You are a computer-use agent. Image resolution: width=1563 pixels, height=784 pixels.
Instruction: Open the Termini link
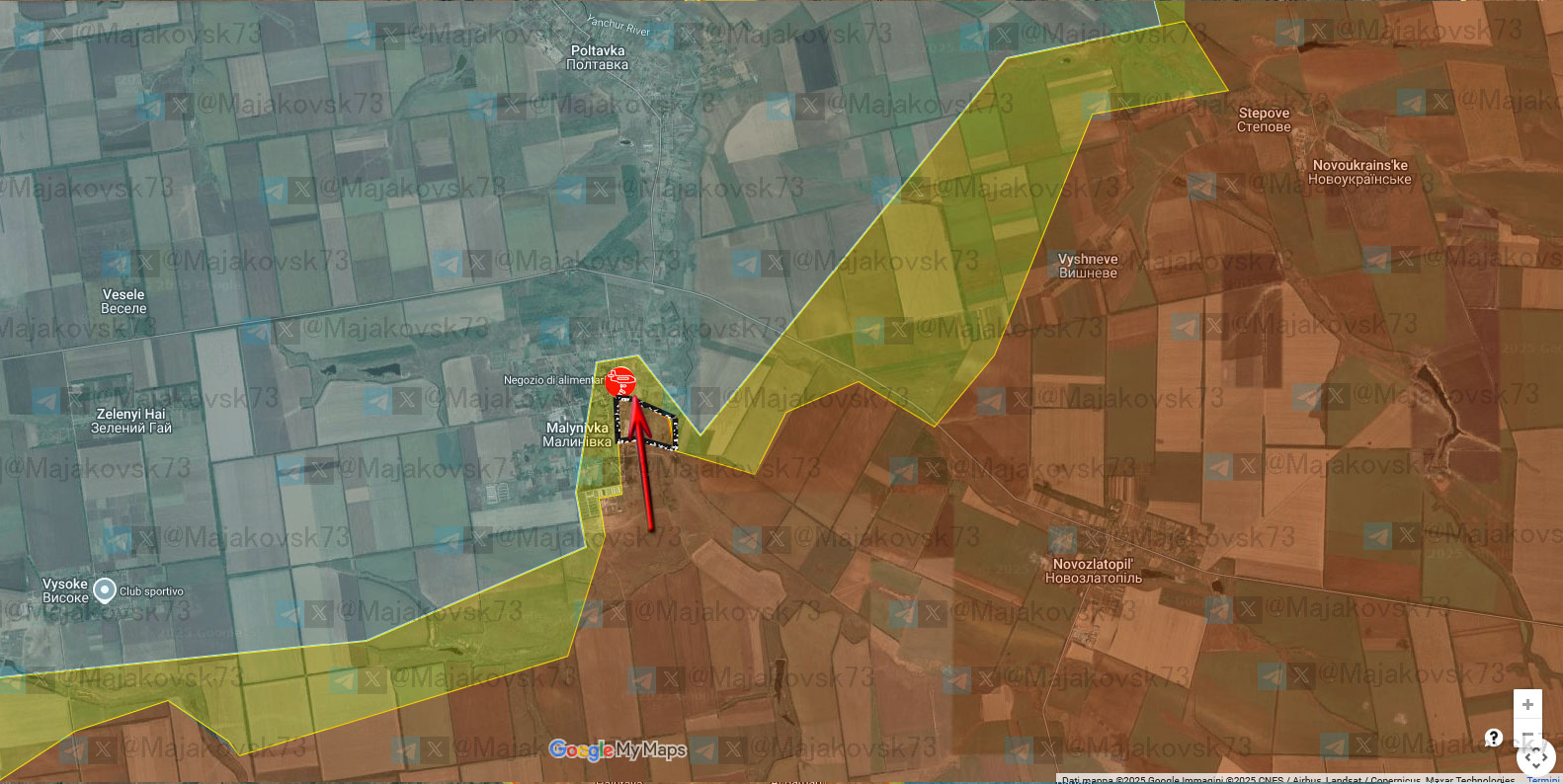click(x=1543, y=779)
